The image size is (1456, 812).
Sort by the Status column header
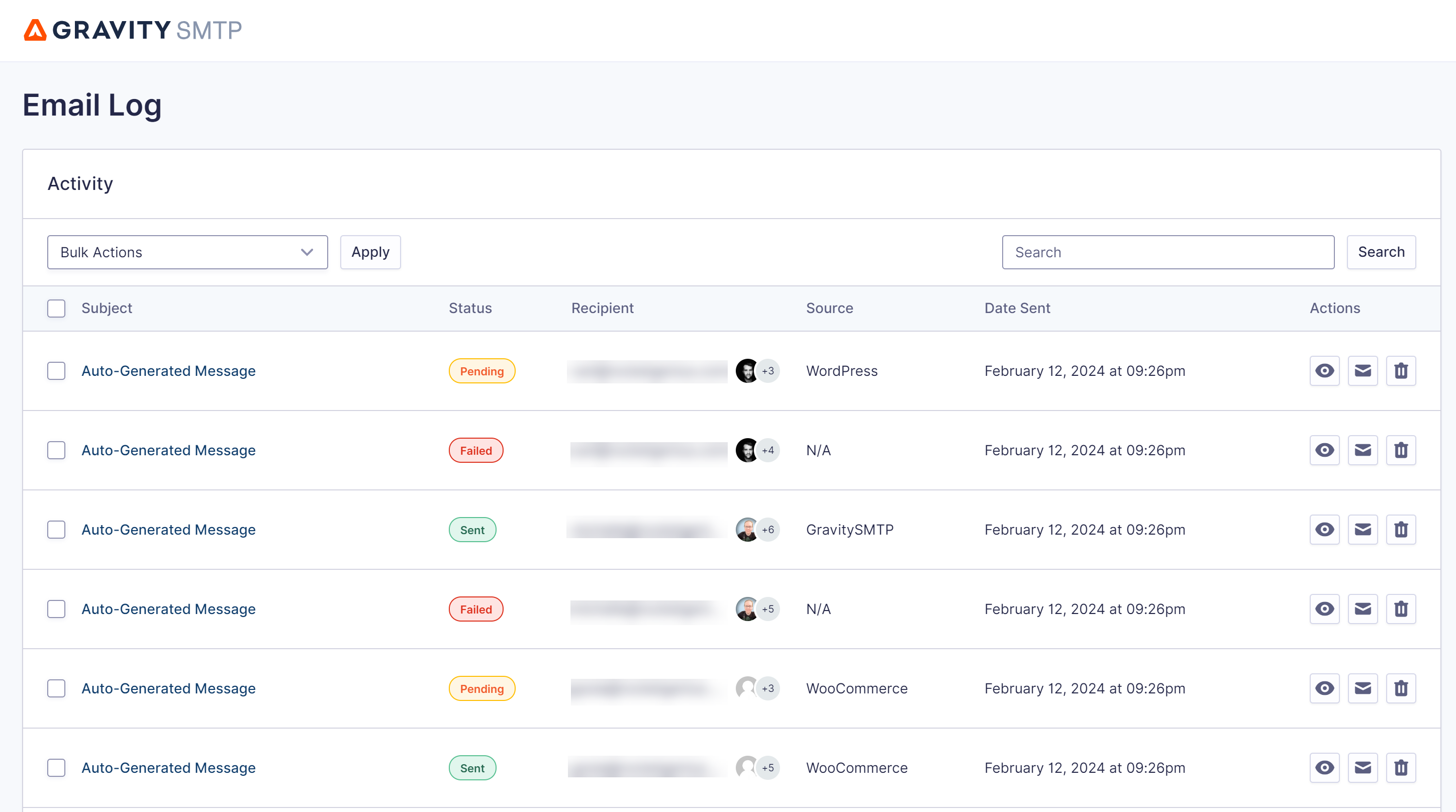(x=470, y=309)
